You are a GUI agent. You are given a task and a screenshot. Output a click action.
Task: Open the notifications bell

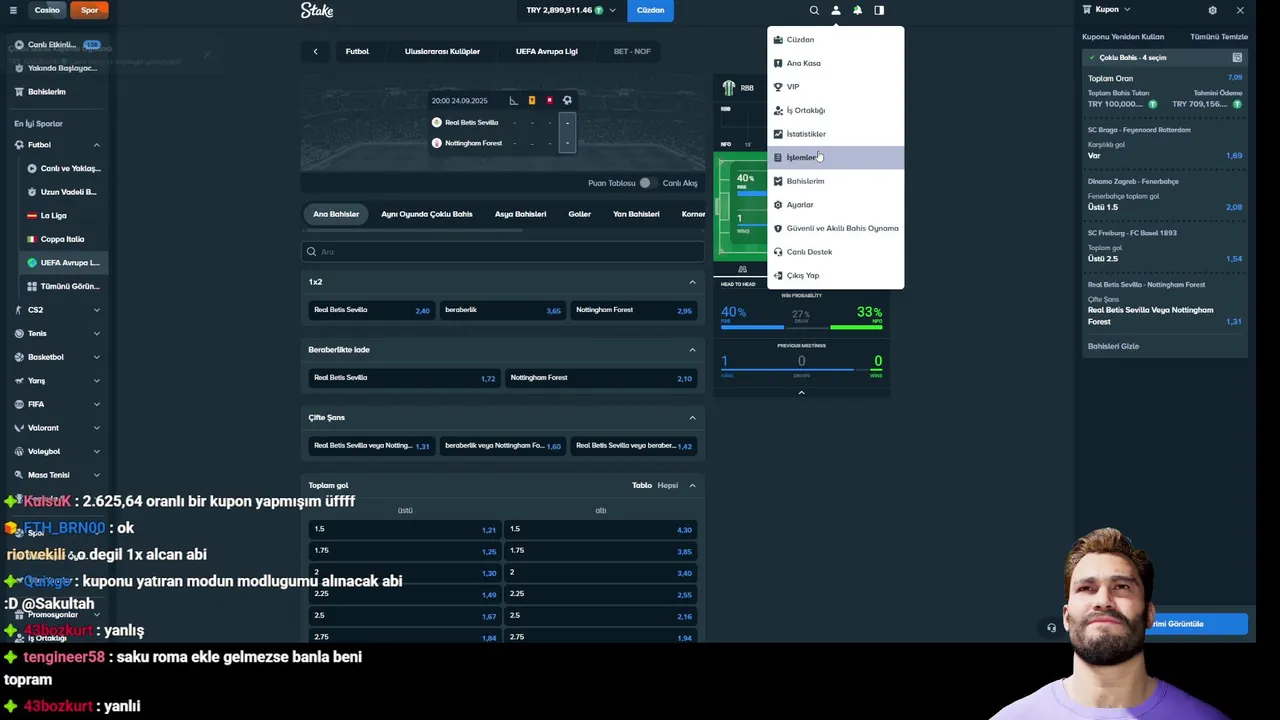click(857, 10)
